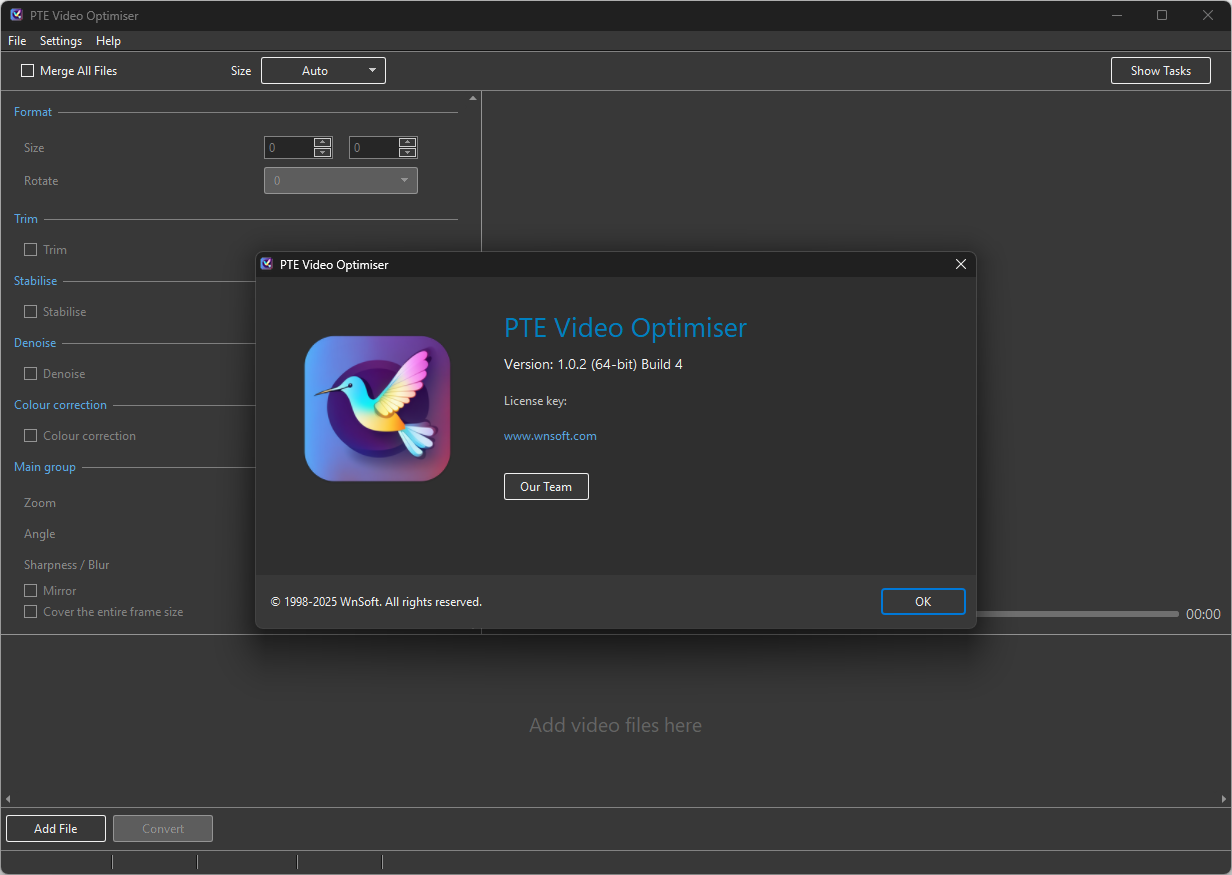The image size is (1232, 875).
Task: Open the Size Auto dropdown
Action: pos(323,71)
